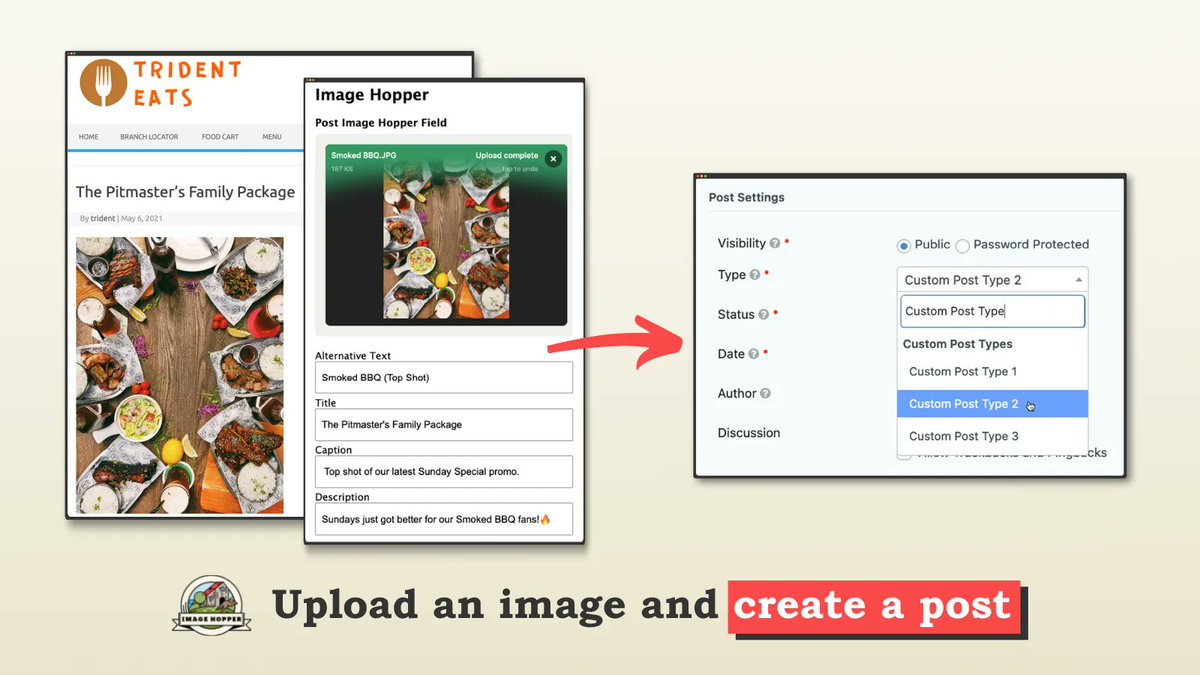Open the Type dropdown showing Custom Post Type 2
This screenshot has height=675, width=1200.
point(992,280)
